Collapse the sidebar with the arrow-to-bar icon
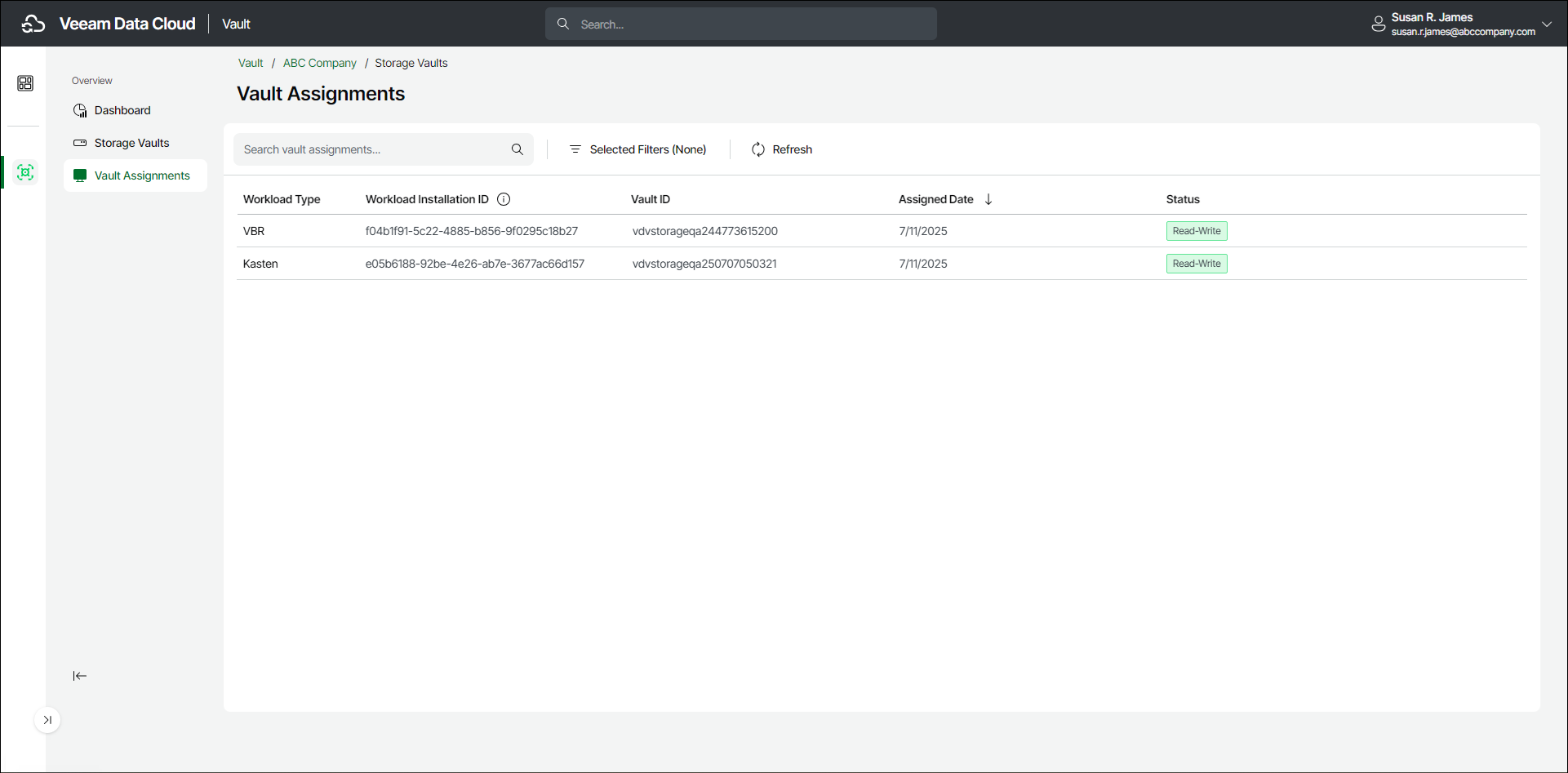This screenshot has height=773, width=1568. click(x=80, y=676)
